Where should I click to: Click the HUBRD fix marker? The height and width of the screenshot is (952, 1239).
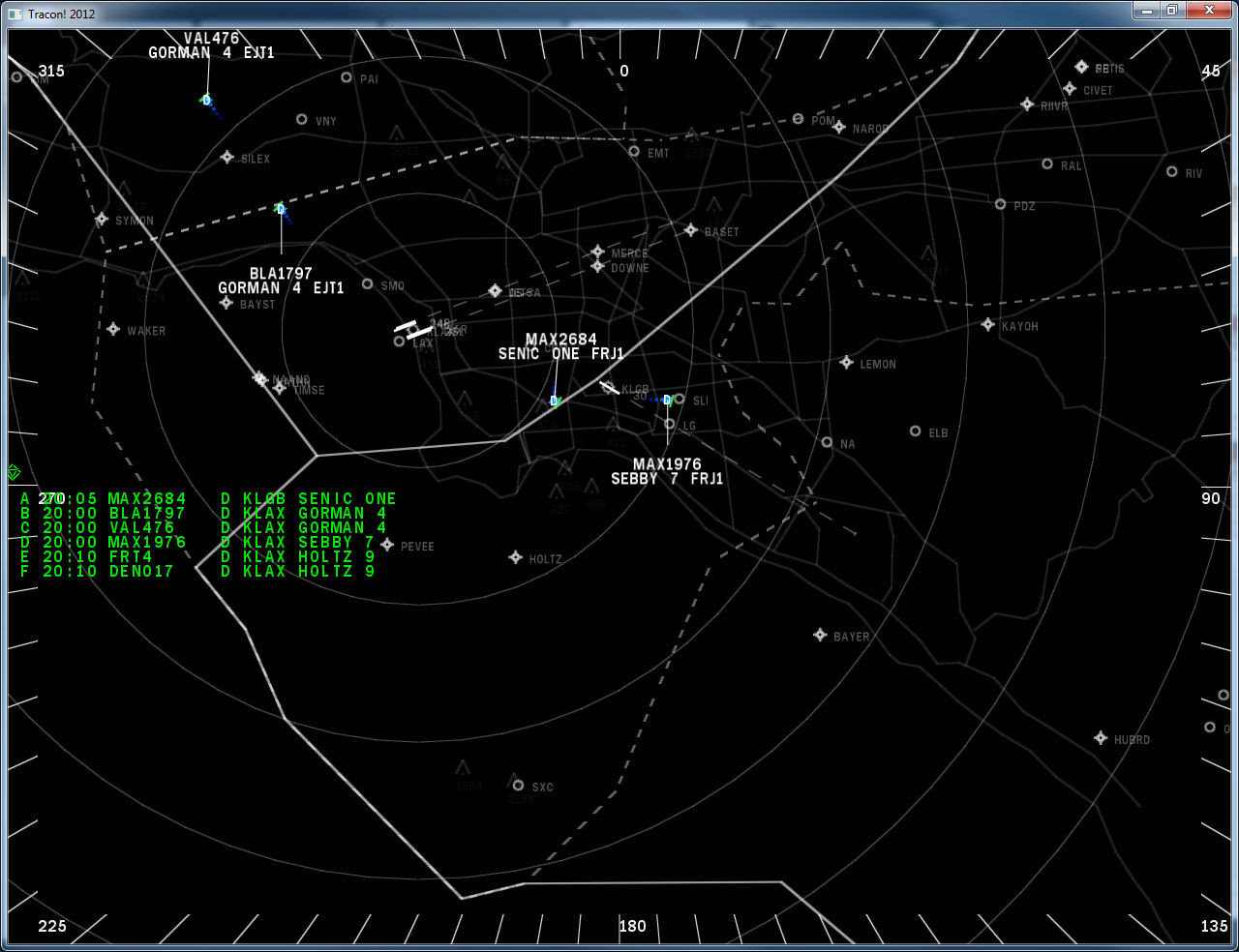pyautogui.click(x=1101, y=738)
